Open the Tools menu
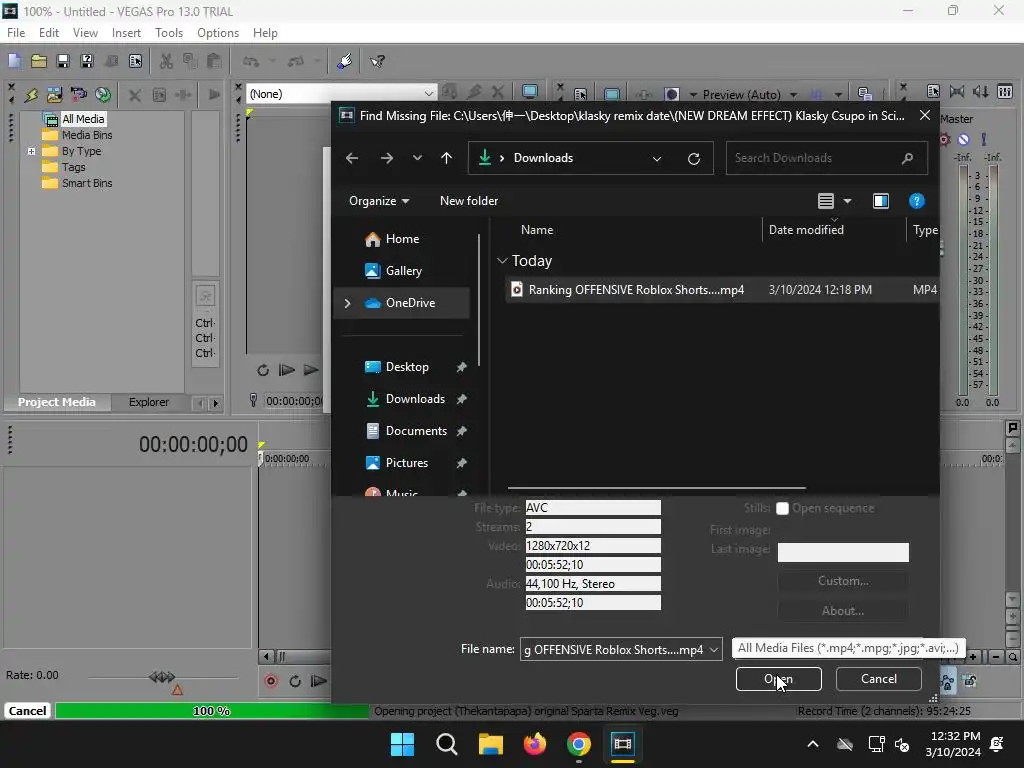Image resolution: width=1024 pixels, height=768 pixels. tap(168, 33)
